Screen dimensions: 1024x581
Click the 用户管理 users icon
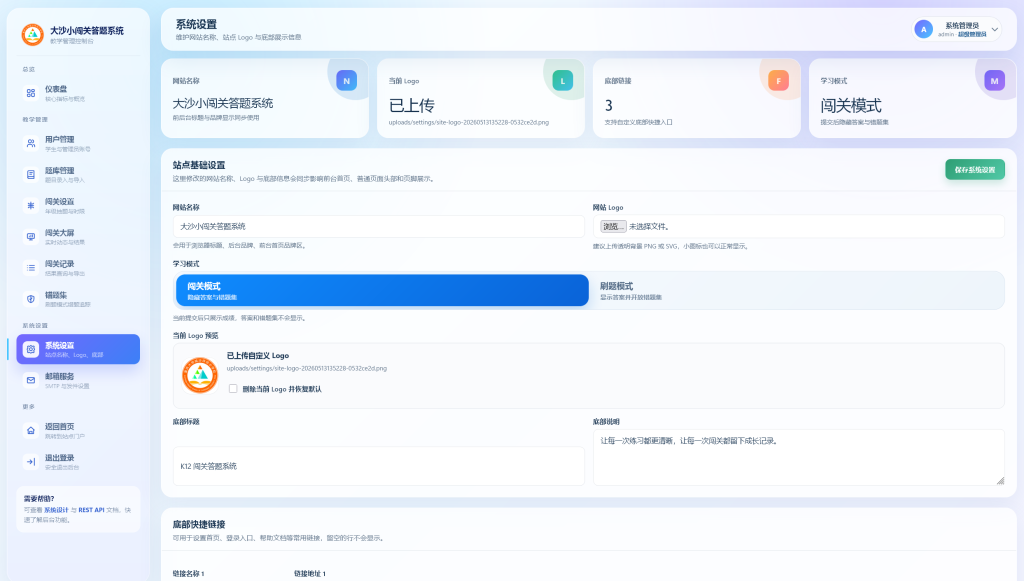click(31, 144)
